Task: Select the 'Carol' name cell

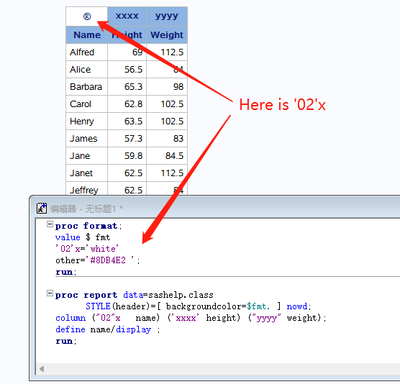Action: pos(87,104)
